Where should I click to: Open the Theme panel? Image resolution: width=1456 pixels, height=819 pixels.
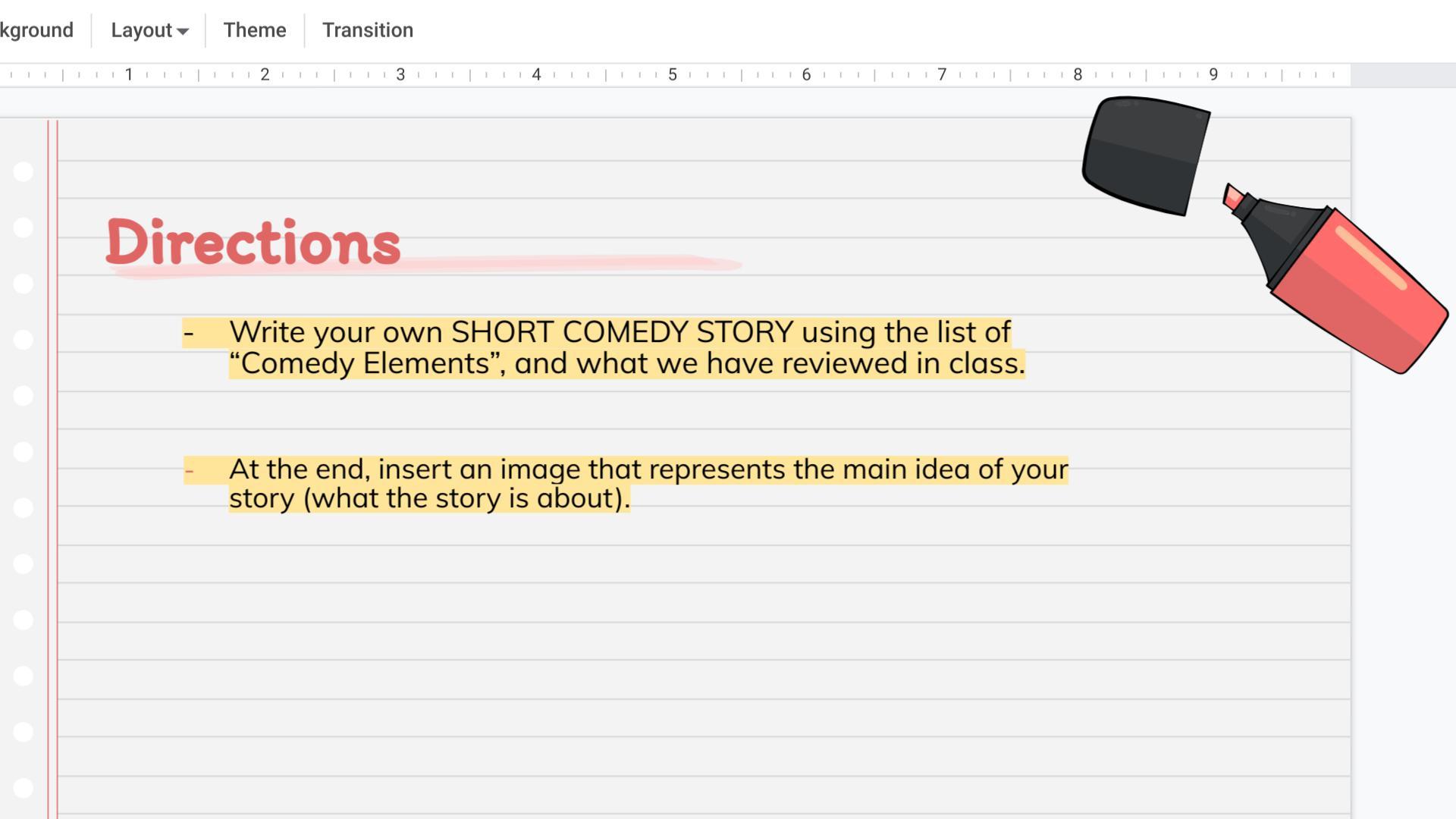(255, 30)
